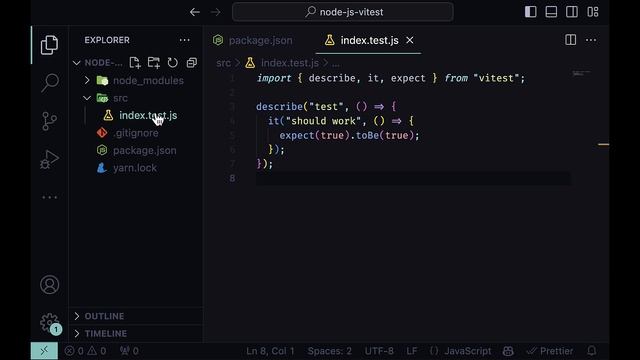This screenshot has width=640, height=360.
Task: Click the breadcrumb ellipsis symbol segment
Action: (x=336, y=64)
